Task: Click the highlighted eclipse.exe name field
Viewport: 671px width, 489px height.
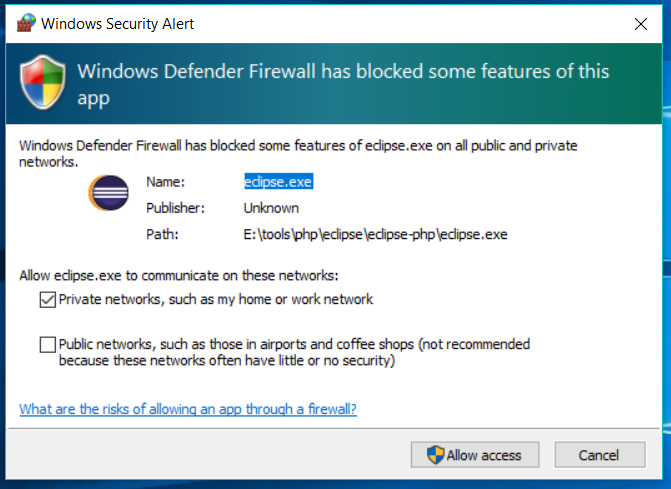Action: pos(278,182)
